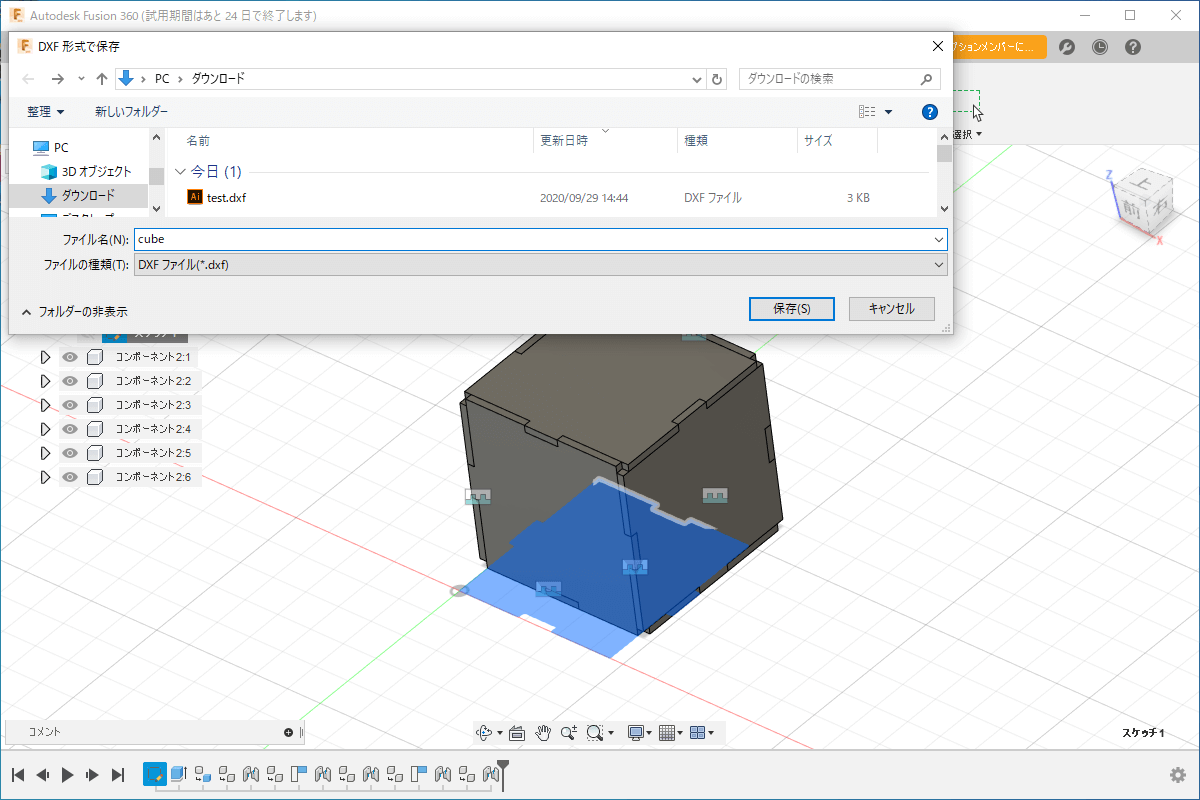The height and width of the screenshot is (800, 1200).
Task: Play the design timeline
Action: tap(68, 775)
